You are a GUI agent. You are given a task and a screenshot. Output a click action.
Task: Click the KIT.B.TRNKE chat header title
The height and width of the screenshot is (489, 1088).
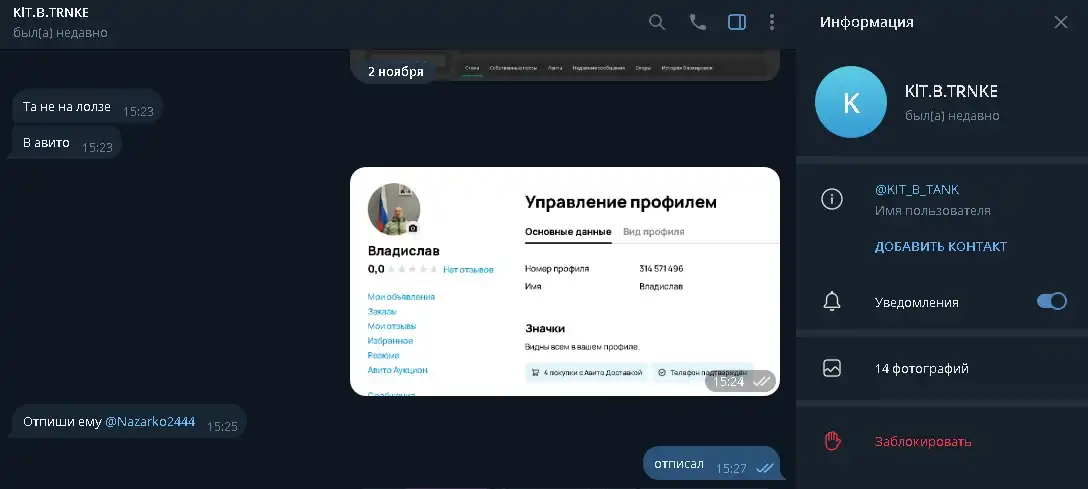pos(51,13)
